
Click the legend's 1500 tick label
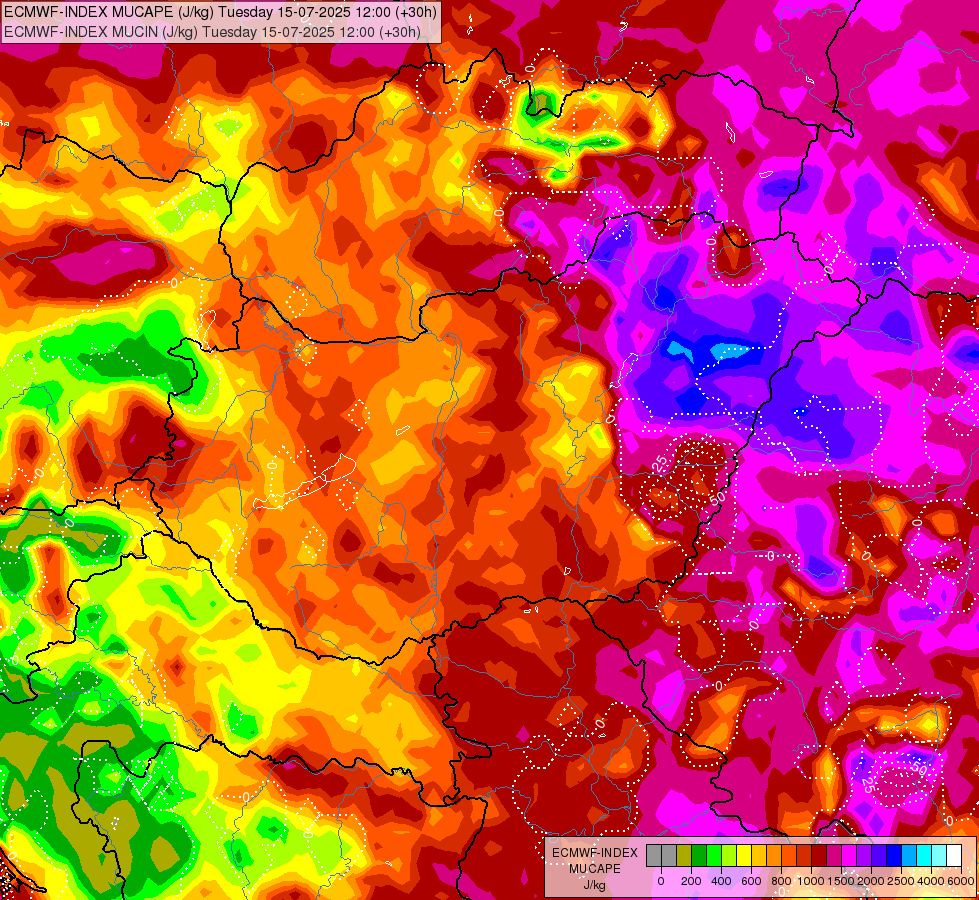pos(841,881)
